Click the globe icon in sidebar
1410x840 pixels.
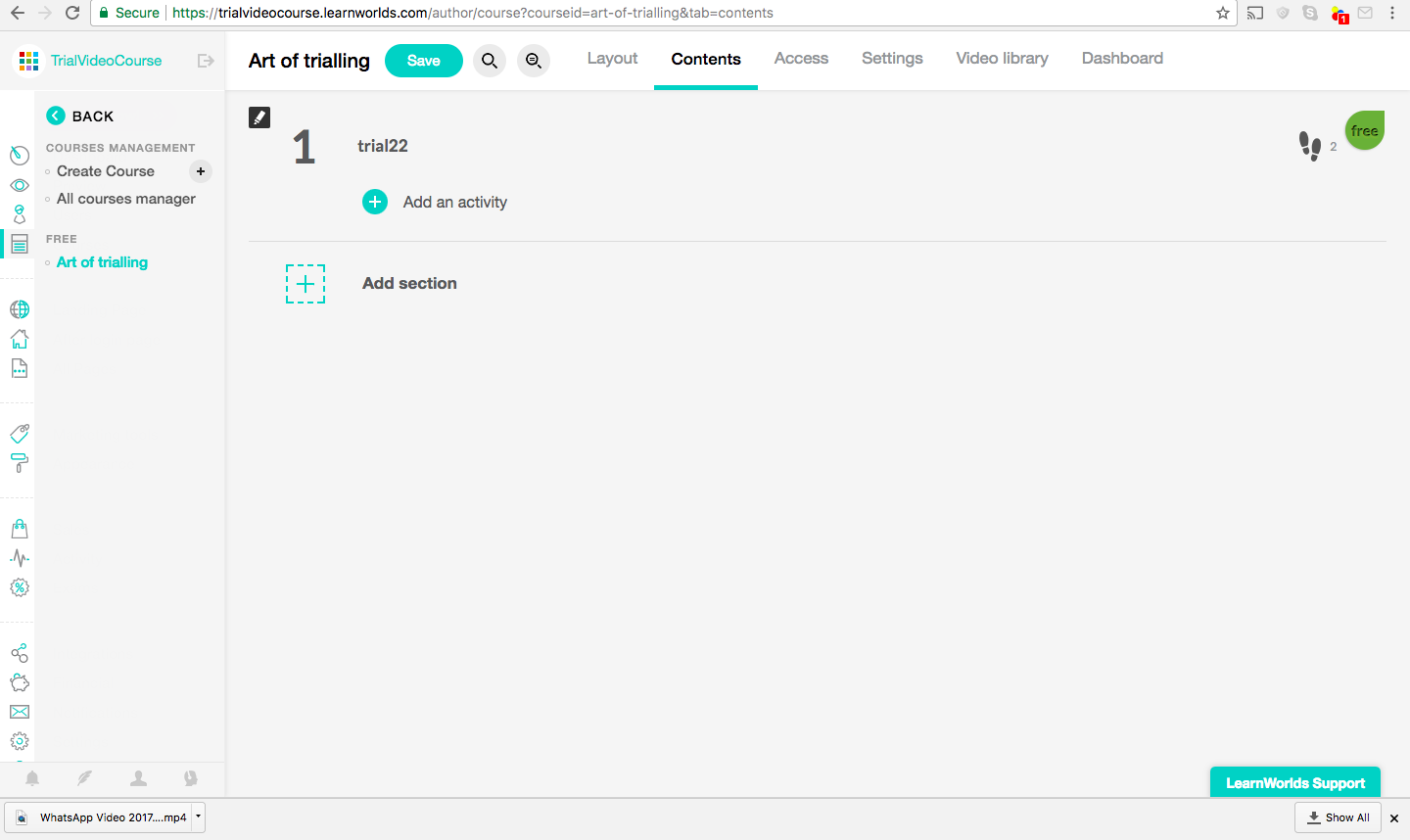tap(20, 309)
